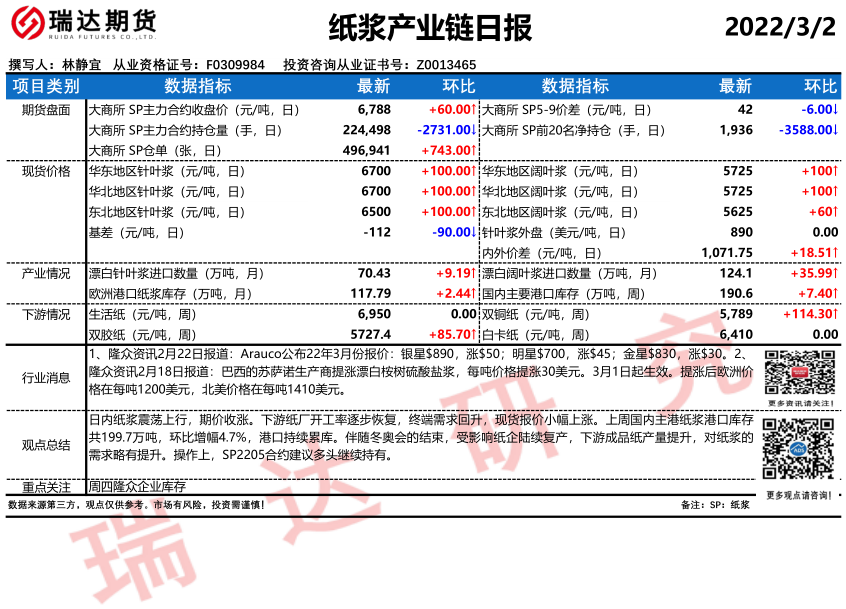Viewport: 846px width, 609px height.
Task: Select the 下游情况 category cell
Action: click(45, 314)
